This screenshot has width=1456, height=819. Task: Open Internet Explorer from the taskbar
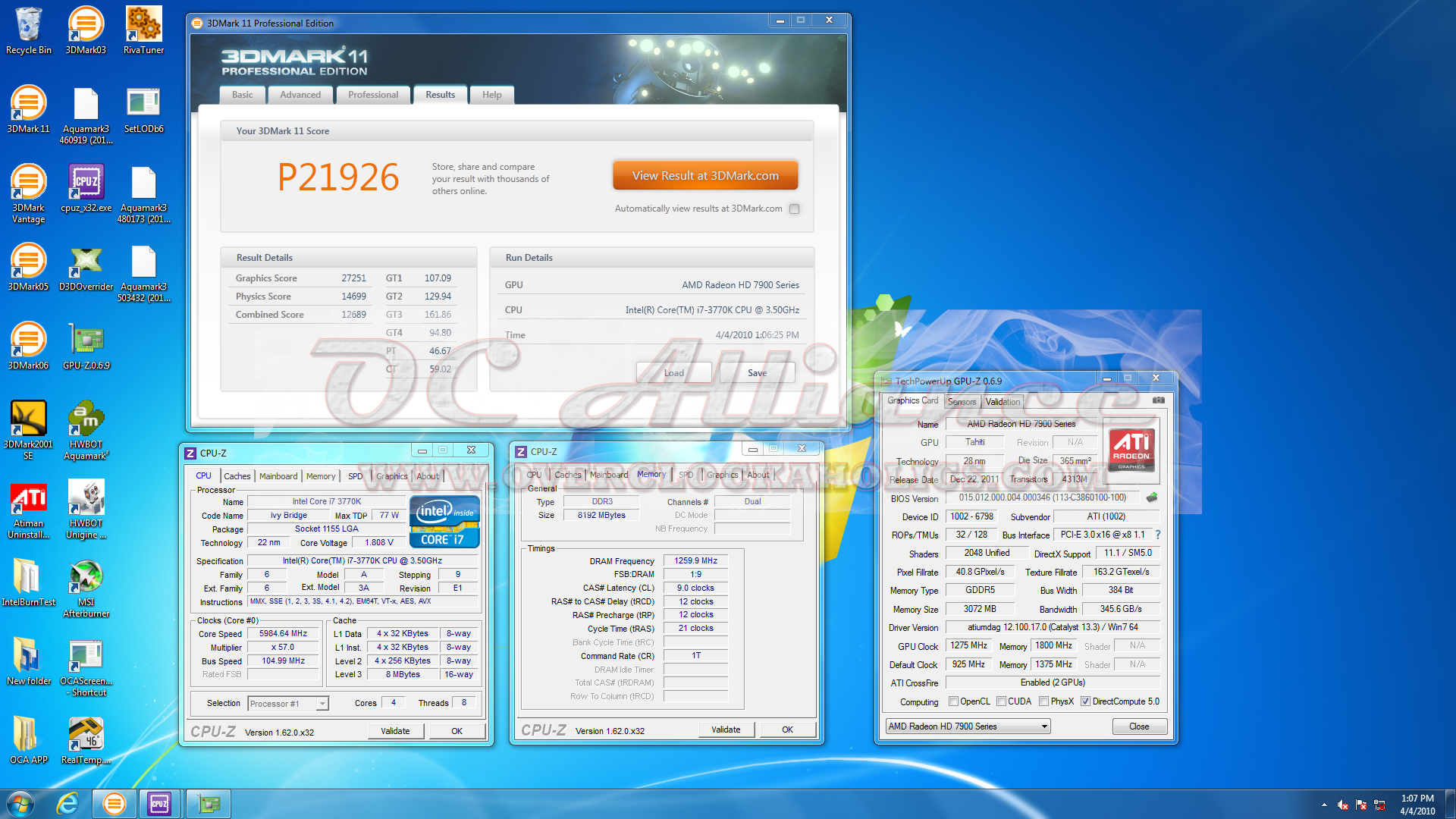click(x=67, y=804)
